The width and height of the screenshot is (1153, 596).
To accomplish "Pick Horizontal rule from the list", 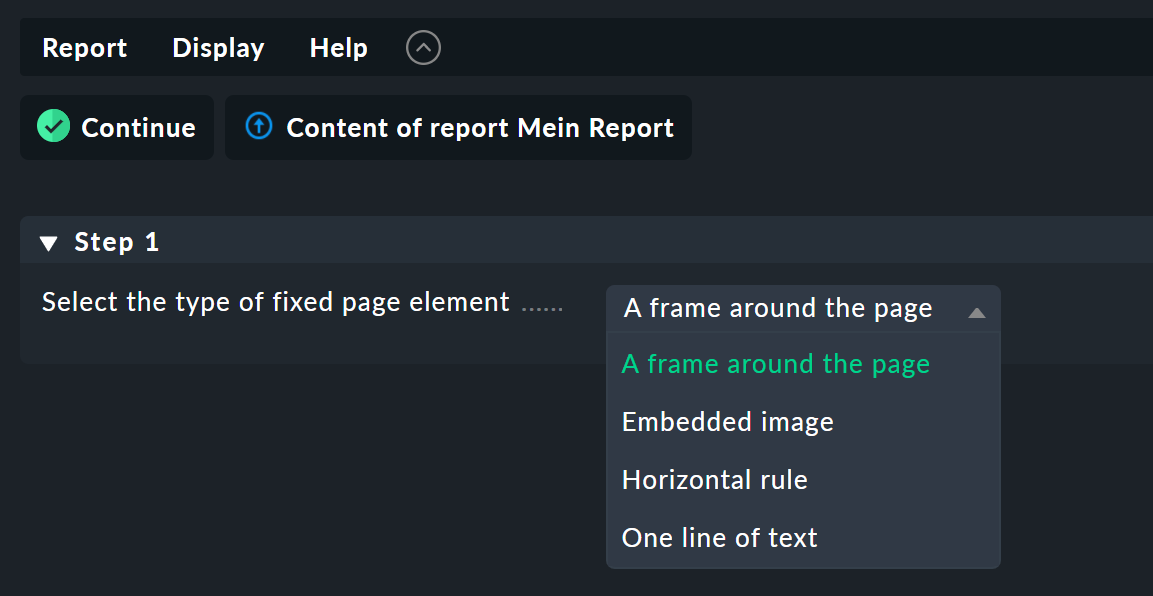I will pyautogui.click(x=715, y=480).
